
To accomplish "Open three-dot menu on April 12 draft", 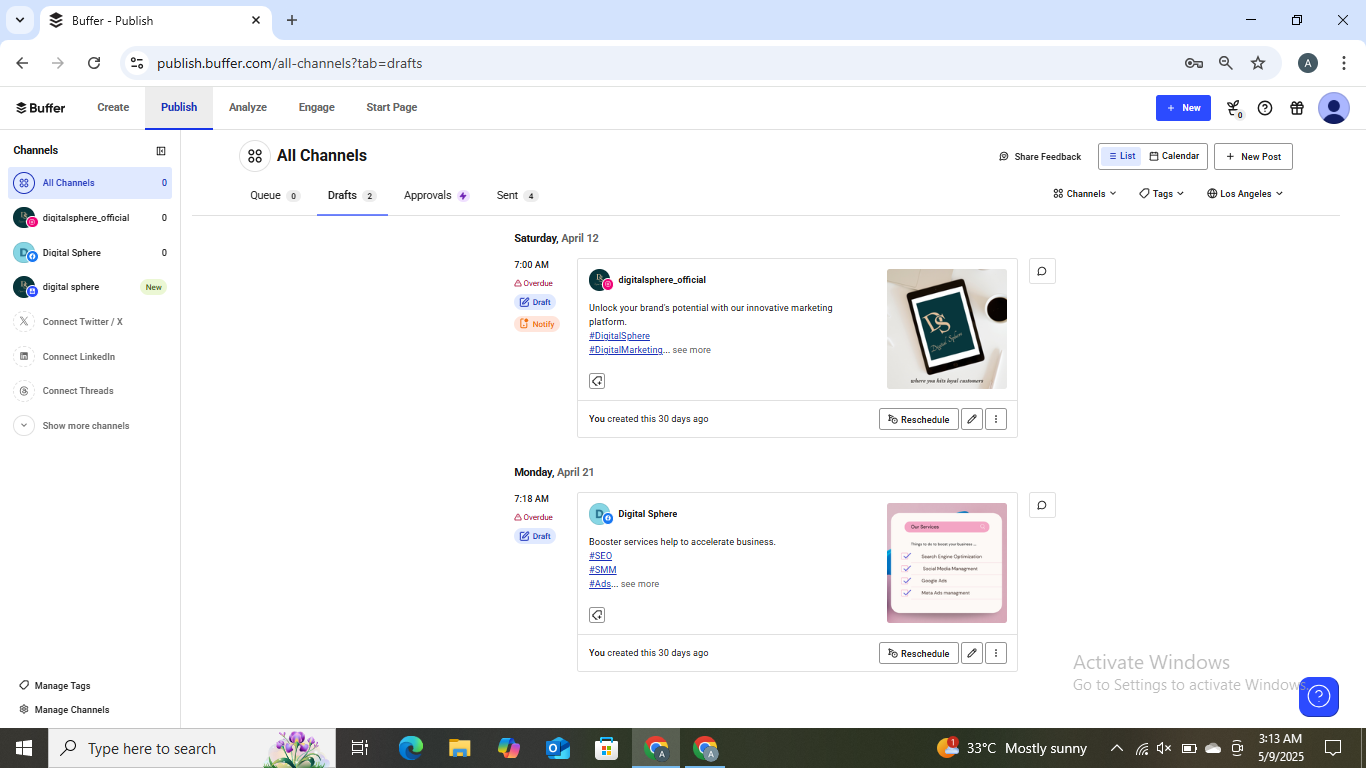I will pos(996,419).
